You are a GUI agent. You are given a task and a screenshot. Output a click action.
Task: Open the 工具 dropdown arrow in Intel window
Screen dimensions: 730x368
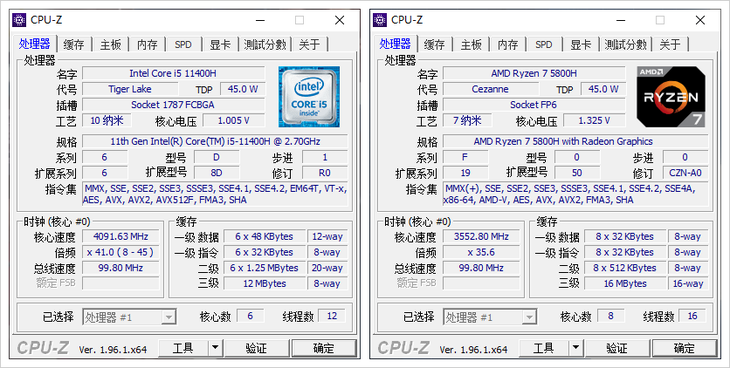(x=215, y=348)
